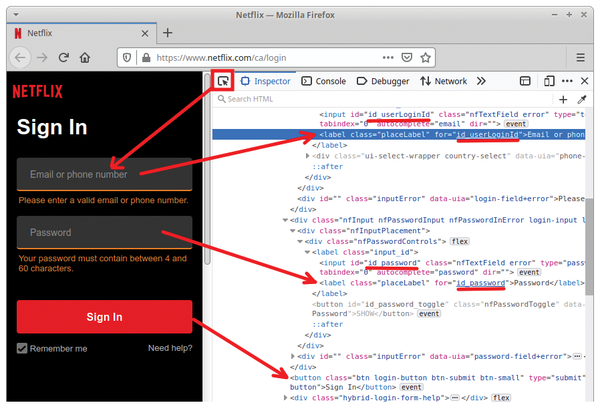Collapse the nfPasswordInput div node

[x=285, y=220]
